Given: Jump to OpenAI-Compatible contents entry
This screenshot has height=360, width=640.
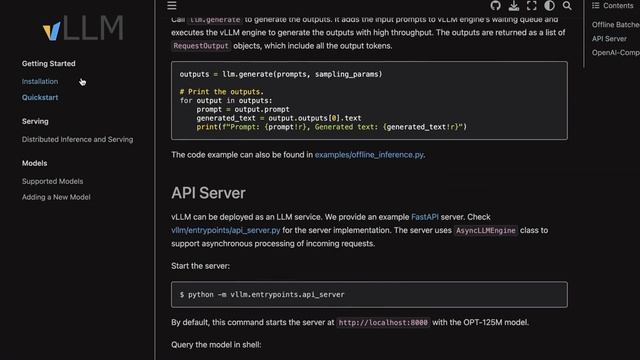Looking at the screenshot, I should (x=616, y=53).
